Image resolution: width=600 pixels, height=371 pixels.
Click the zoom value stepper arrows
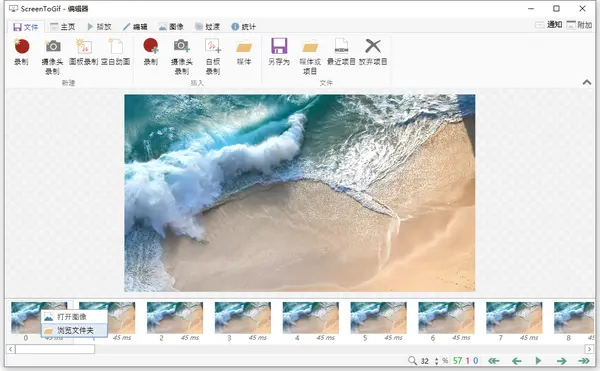pos(436,361)
